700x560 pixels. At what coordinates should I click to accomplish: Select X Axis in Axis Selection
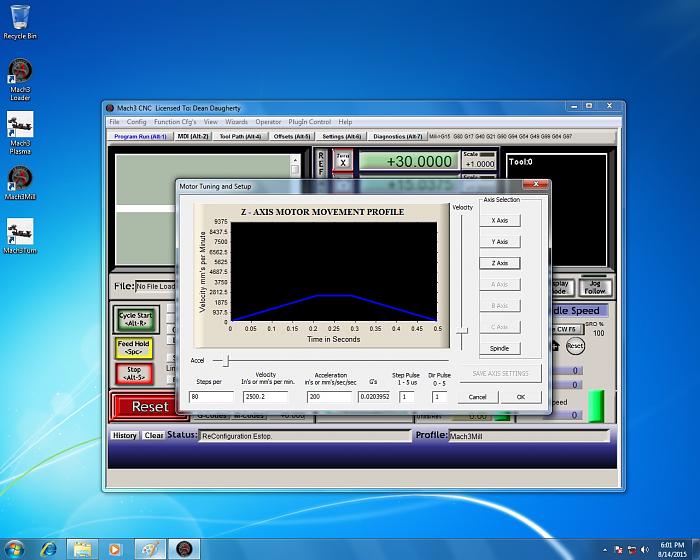[500, 220]
